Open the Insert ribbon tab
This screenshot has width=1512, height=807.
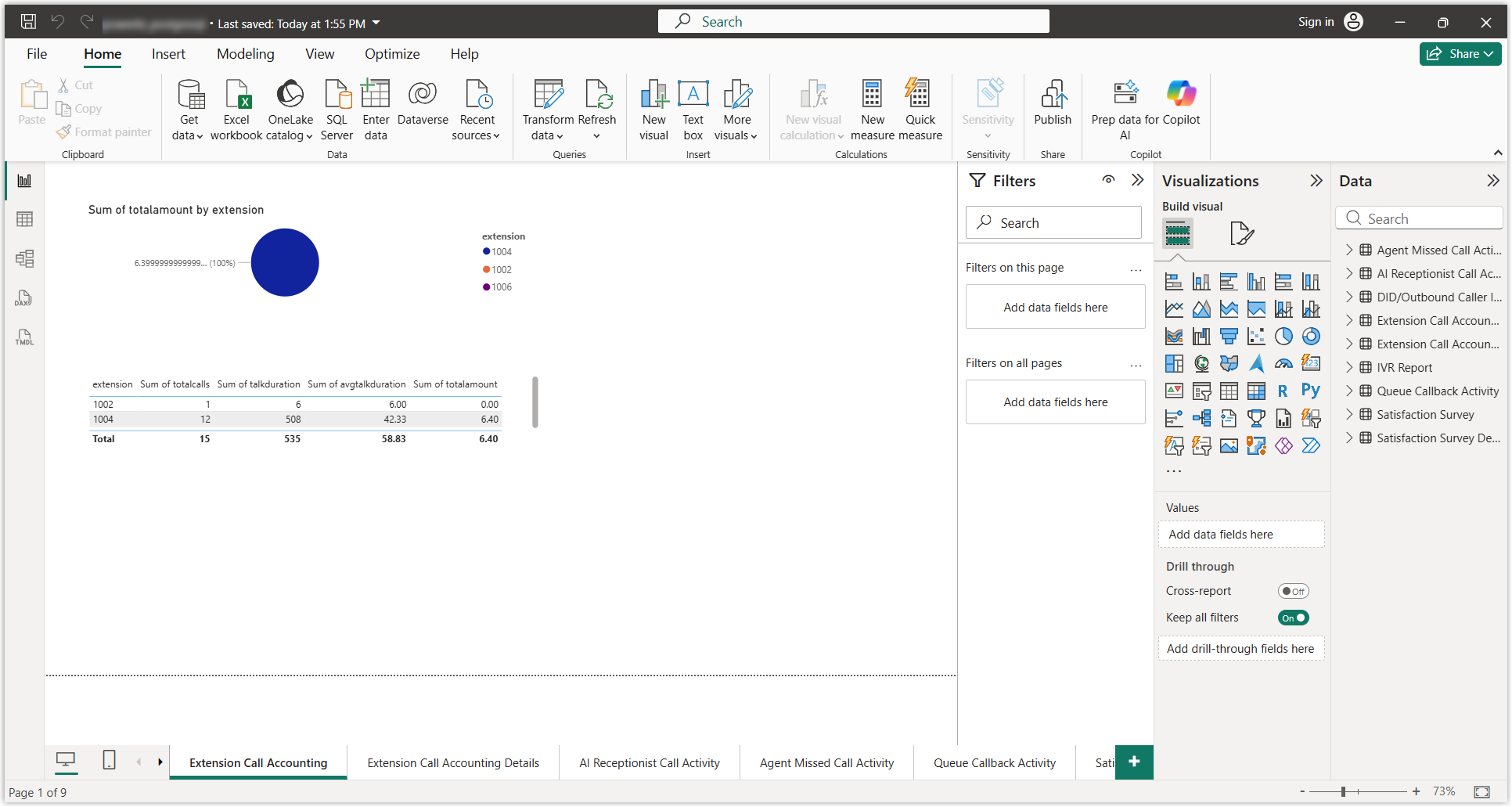[x=168, y=54]
